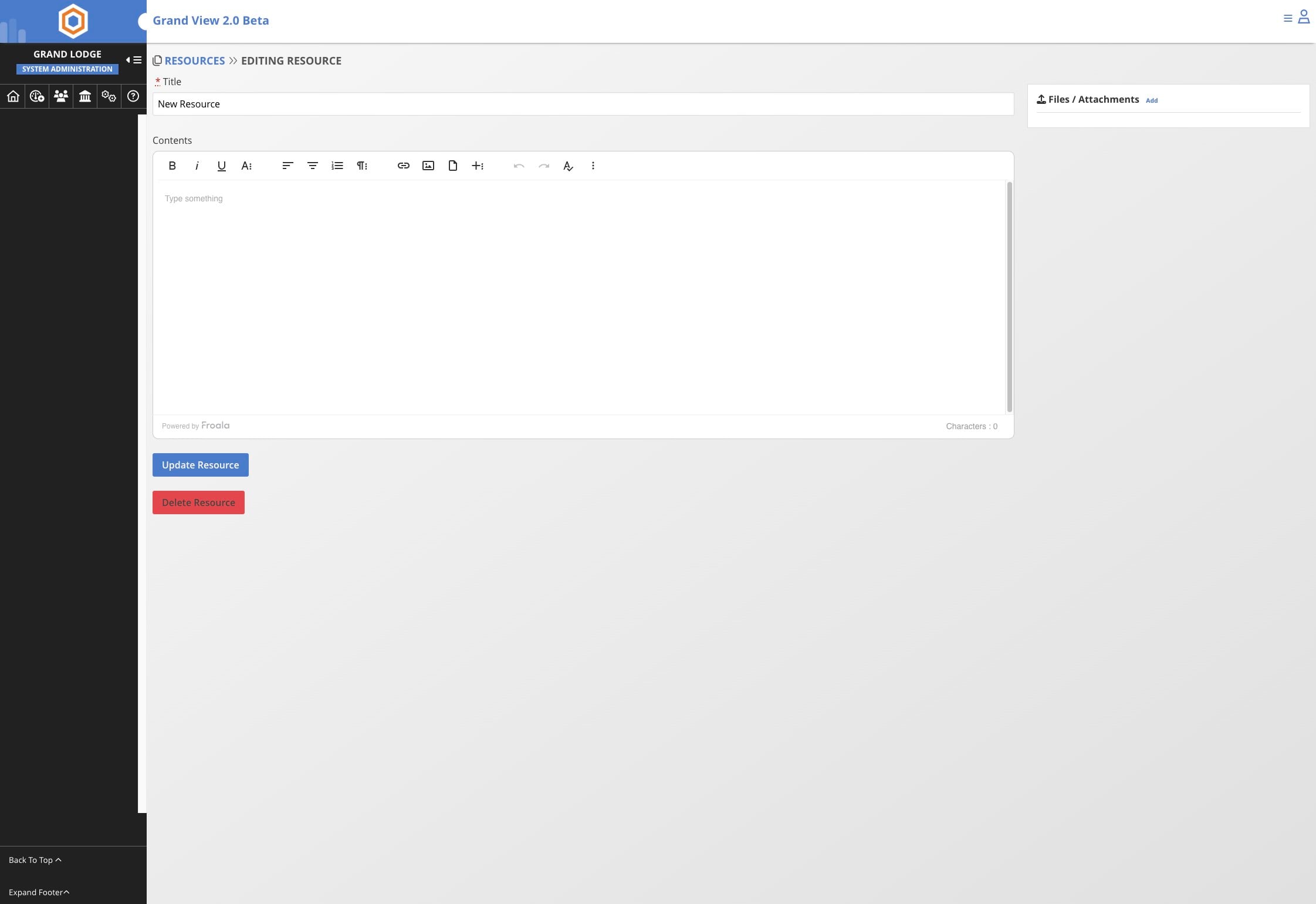Undo the last edit
Image resolution: width=1316 pixels, height=904 pixels.
click(519, 166)
